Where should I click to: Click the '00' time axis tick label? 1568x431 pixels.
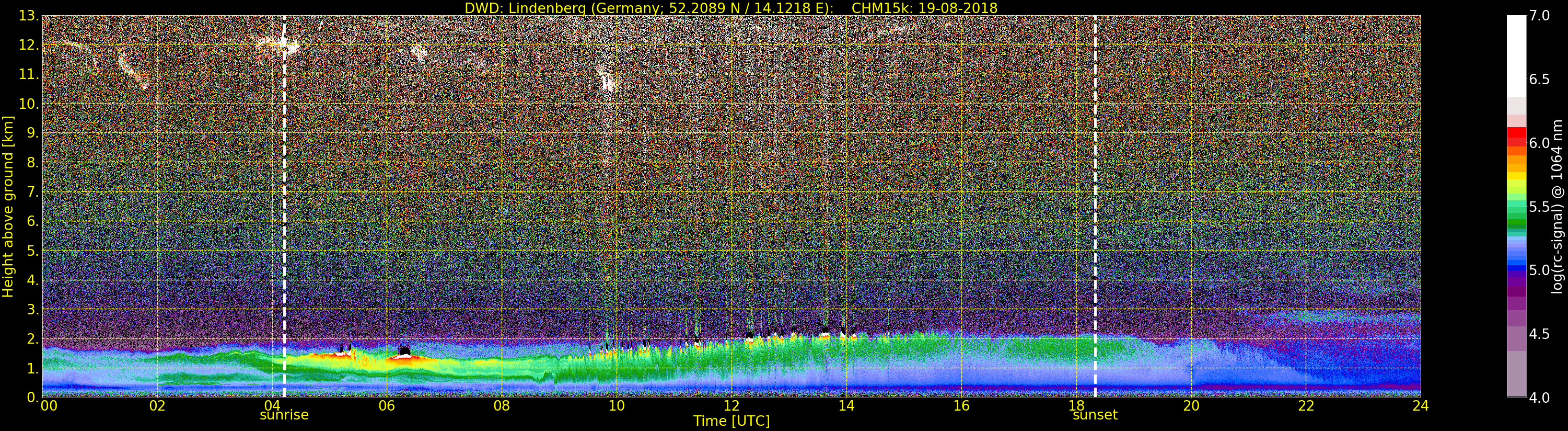click(49, 405)
